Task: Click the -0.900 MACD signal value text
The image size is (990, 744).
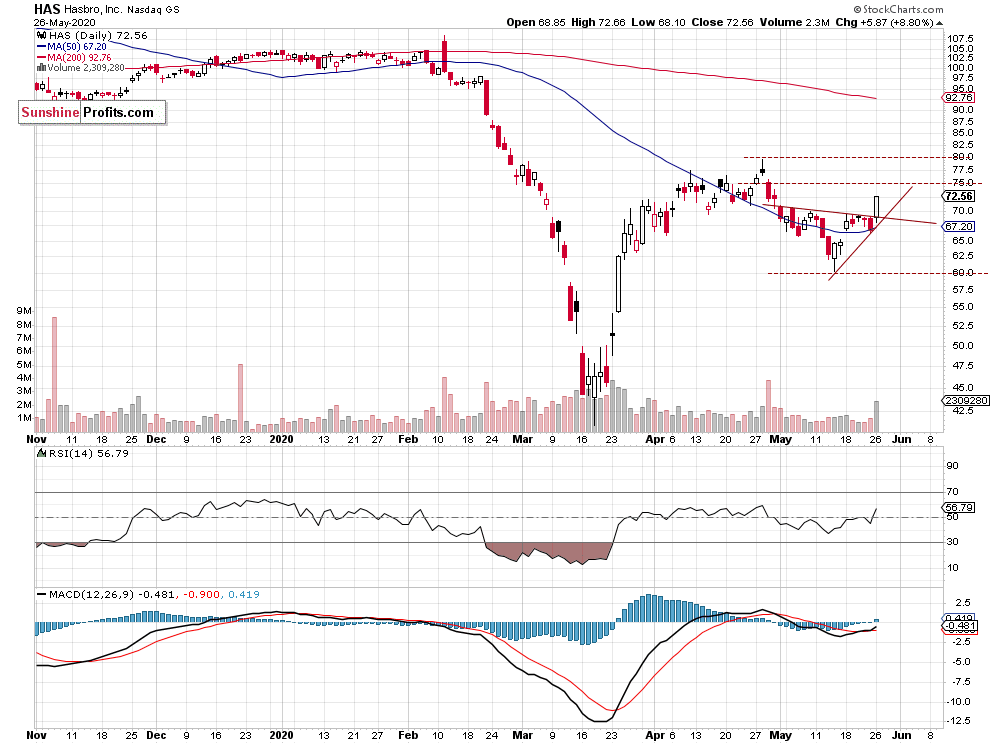Action: [203, 594]
